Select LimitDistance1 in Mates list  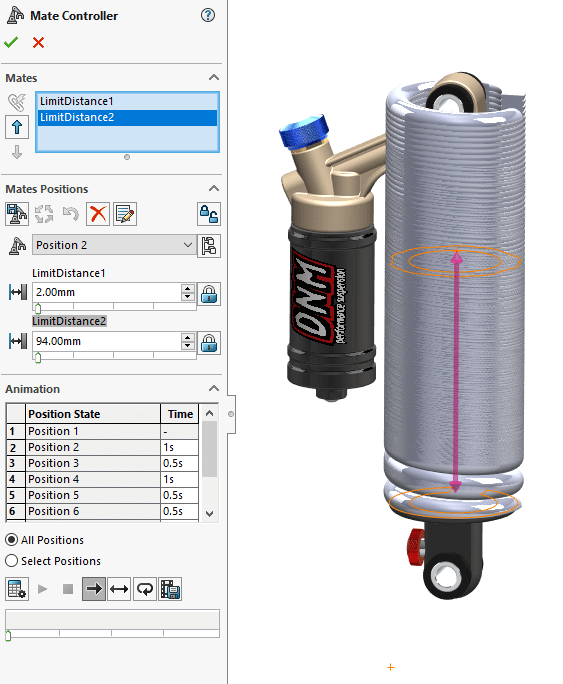[127, 101]
